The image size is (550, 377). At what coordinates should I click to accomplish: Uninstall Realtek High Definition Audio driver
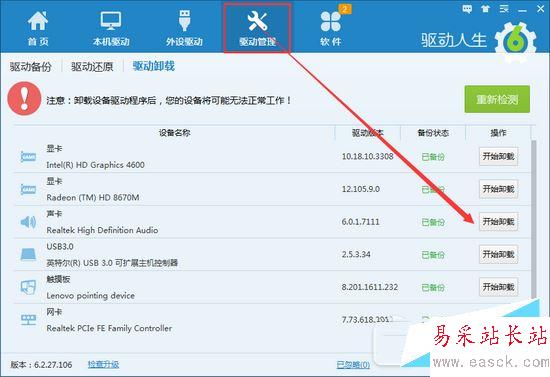(498, 222)
